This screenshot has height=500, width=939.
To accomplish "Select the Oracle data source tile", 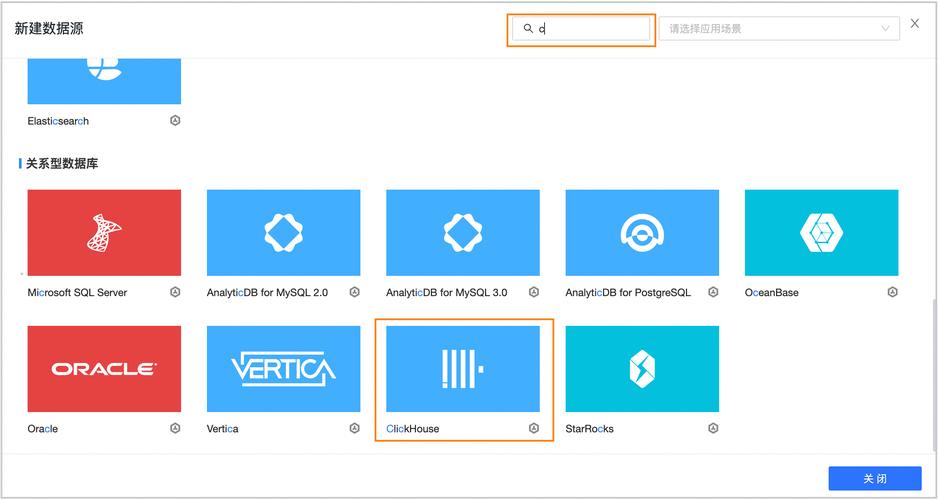I will pos(104,369).
